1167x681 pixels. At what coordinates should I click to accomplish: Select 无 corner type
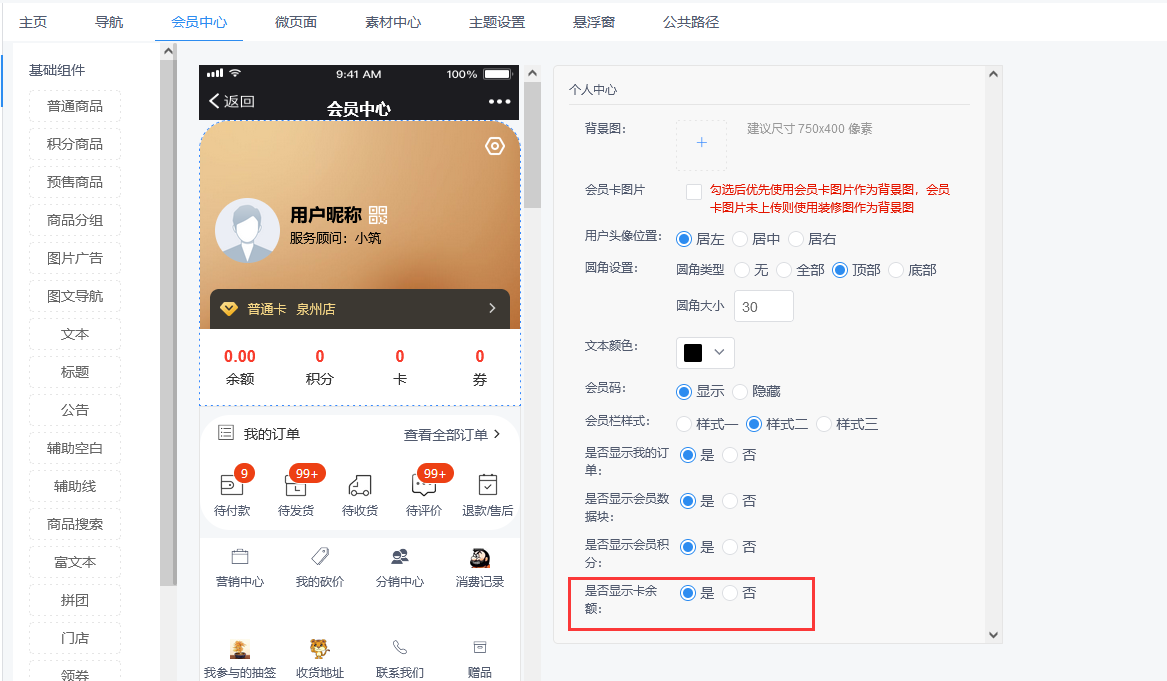click(x=742, y=270)
